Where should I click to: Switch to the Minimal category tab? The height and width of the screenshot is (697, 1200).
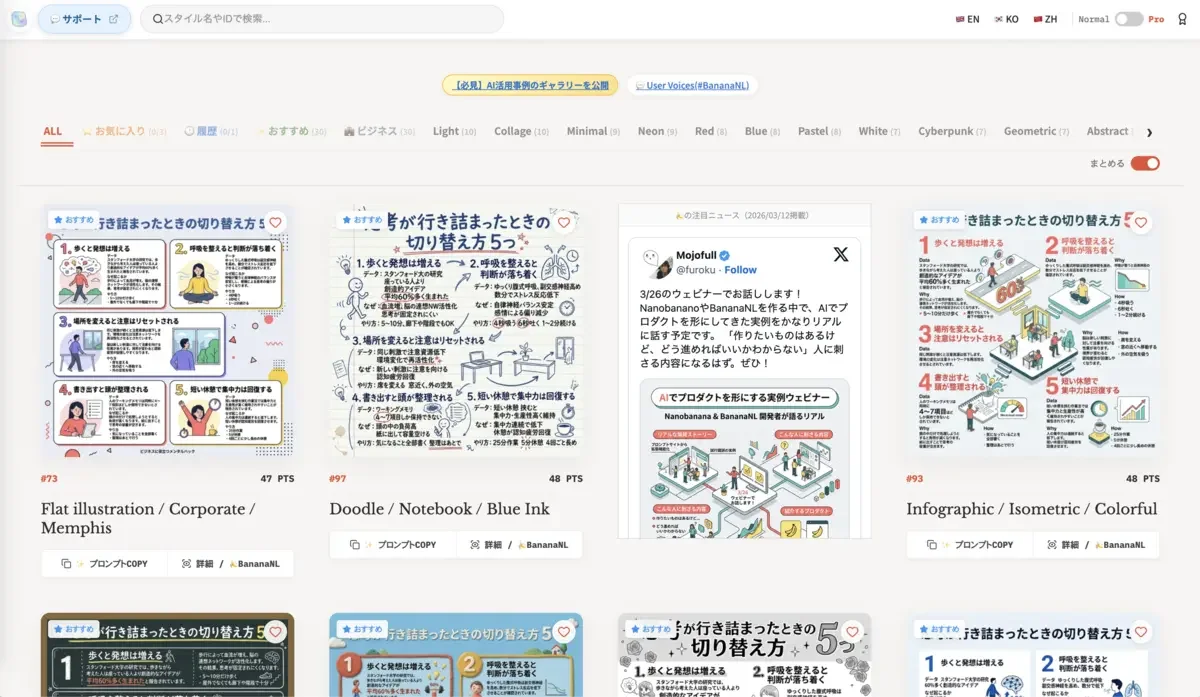(x=592, y=131)
